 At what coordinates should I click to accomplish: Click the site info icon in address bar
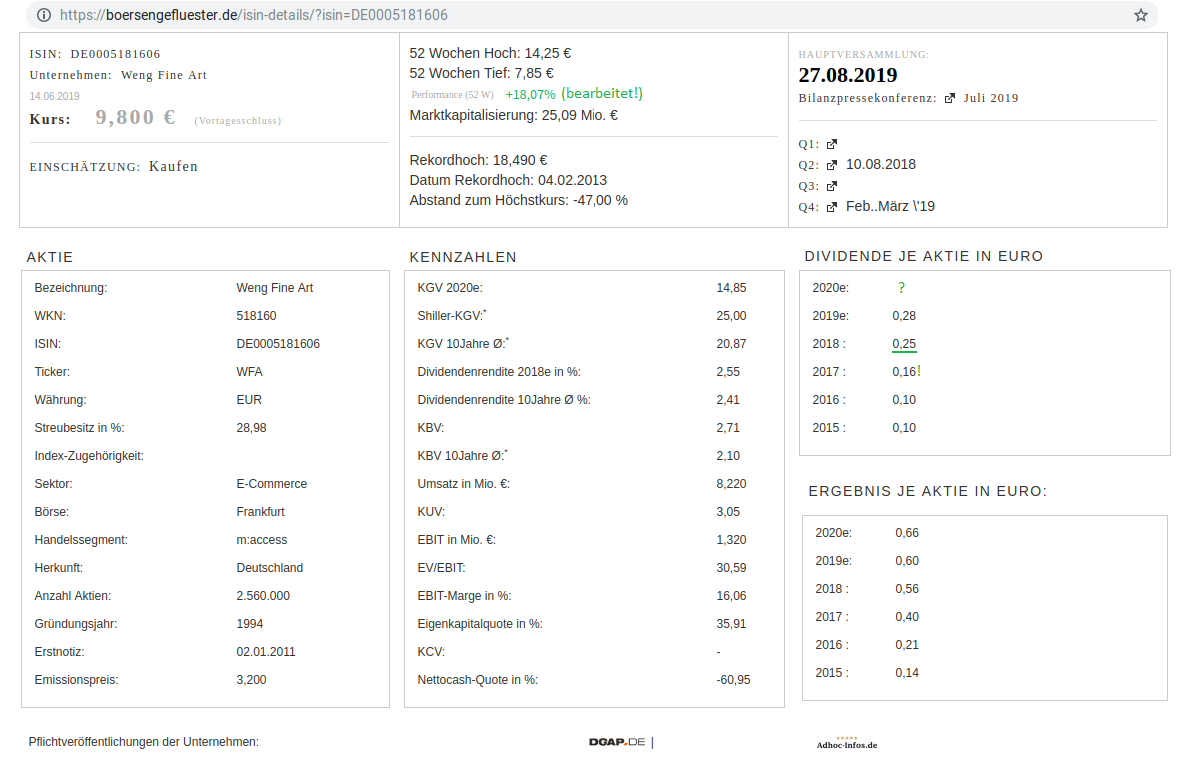pyautogui.click(x=44, y=15)
